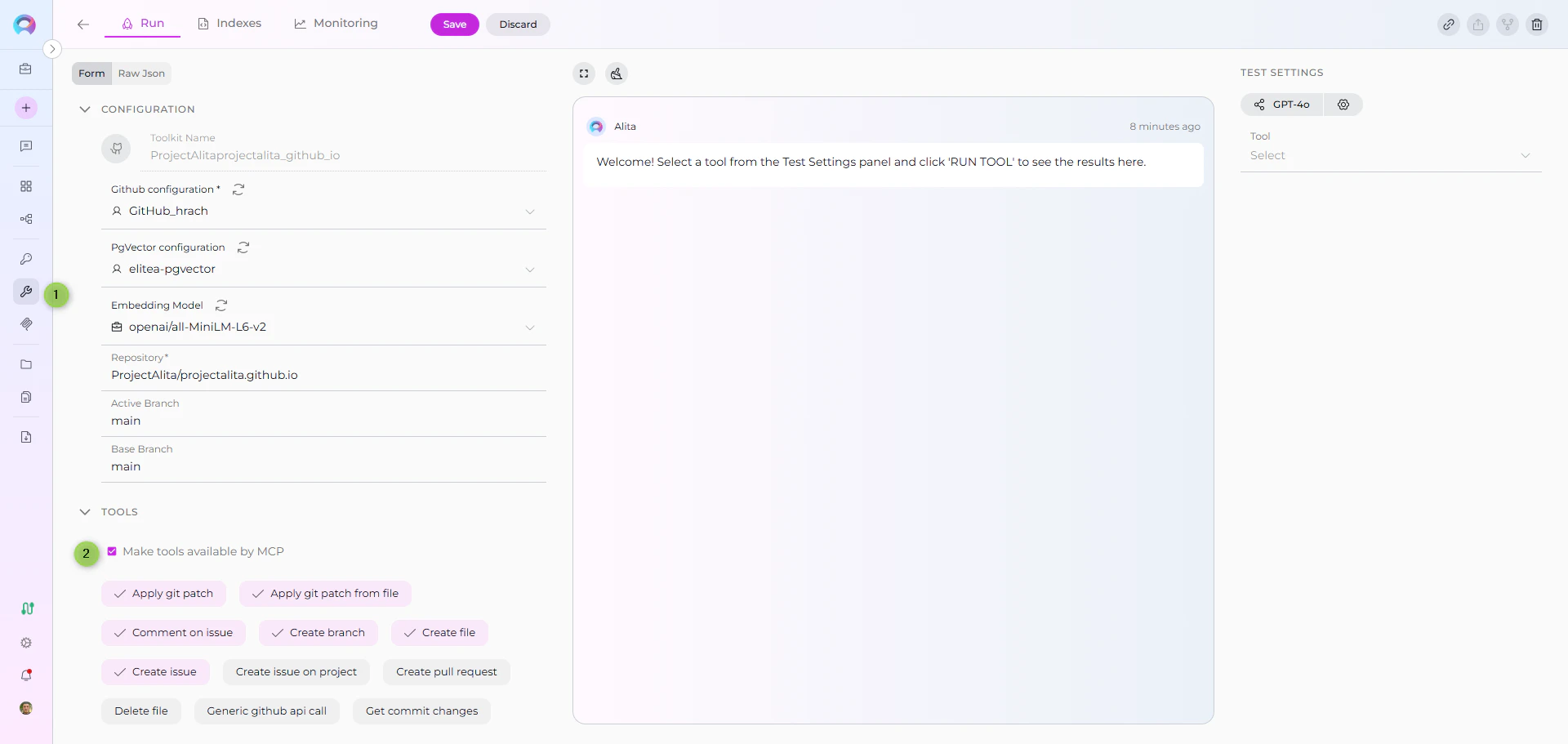Open model settings gear next to GPT-4o
Image resolution: width=1568 pixels, height=744 pixels.
(1343, 105)
